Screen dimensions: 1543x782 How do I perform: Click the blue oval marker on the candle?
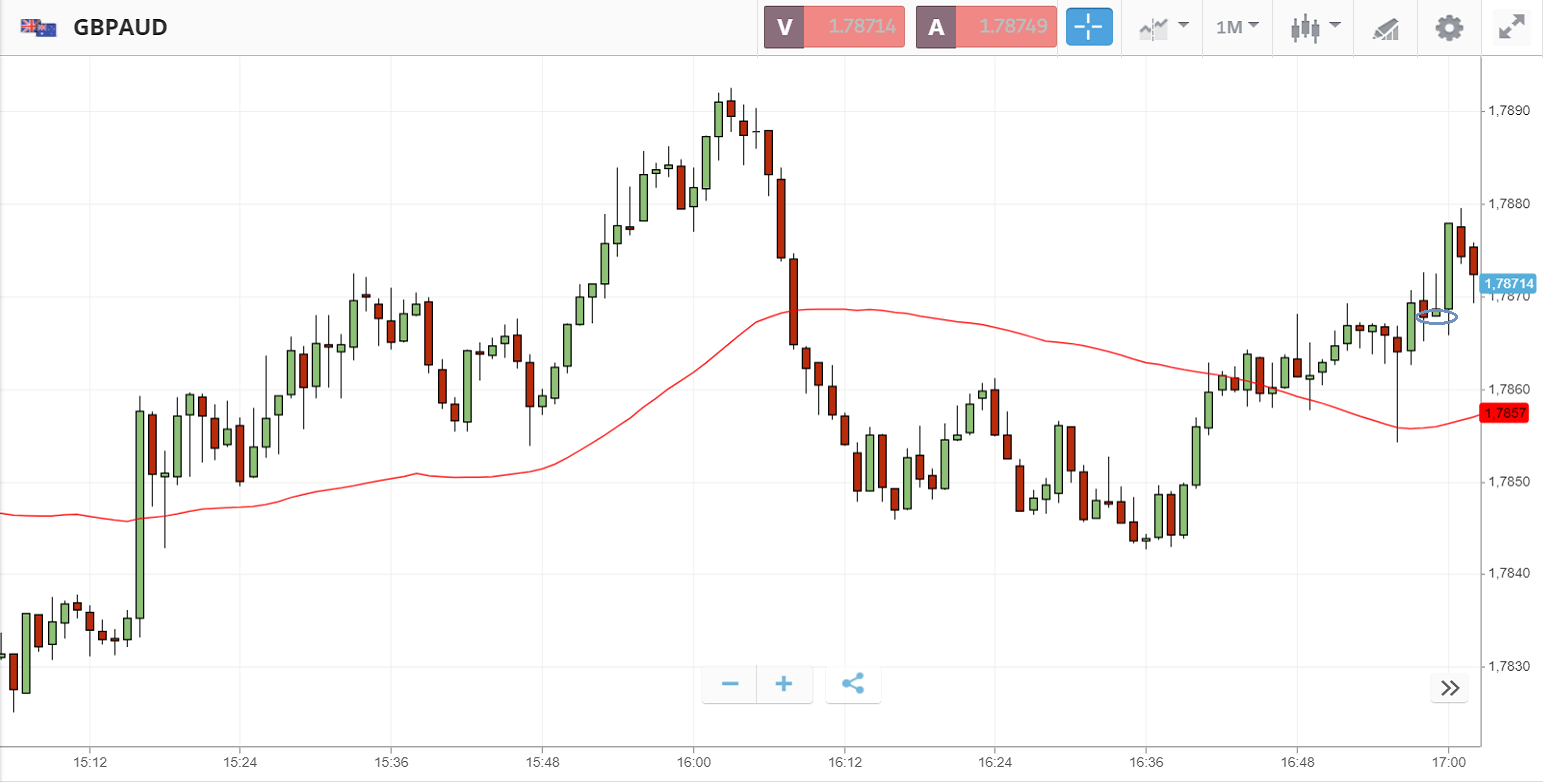click(1437, 317)
